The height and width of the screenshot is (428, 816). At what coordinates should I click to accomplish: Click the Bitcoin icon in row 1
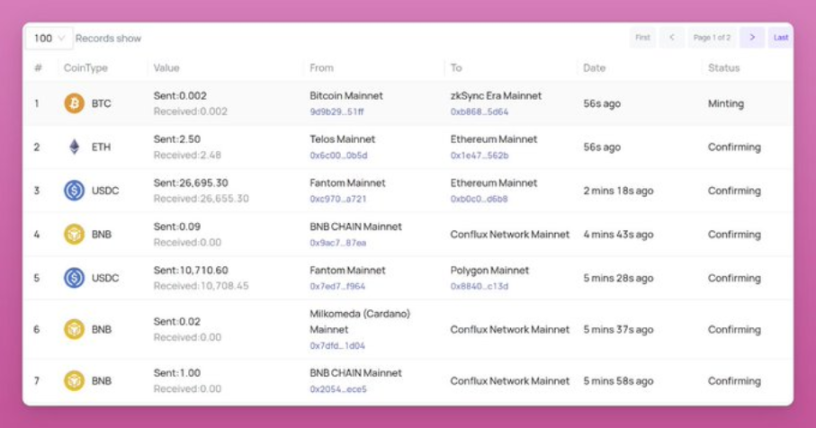(74, 103)
